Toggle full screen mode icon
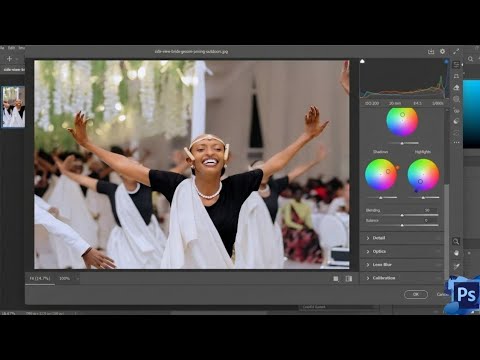The height and width of the screenshot is (360, 480). [x=456, y=51]
